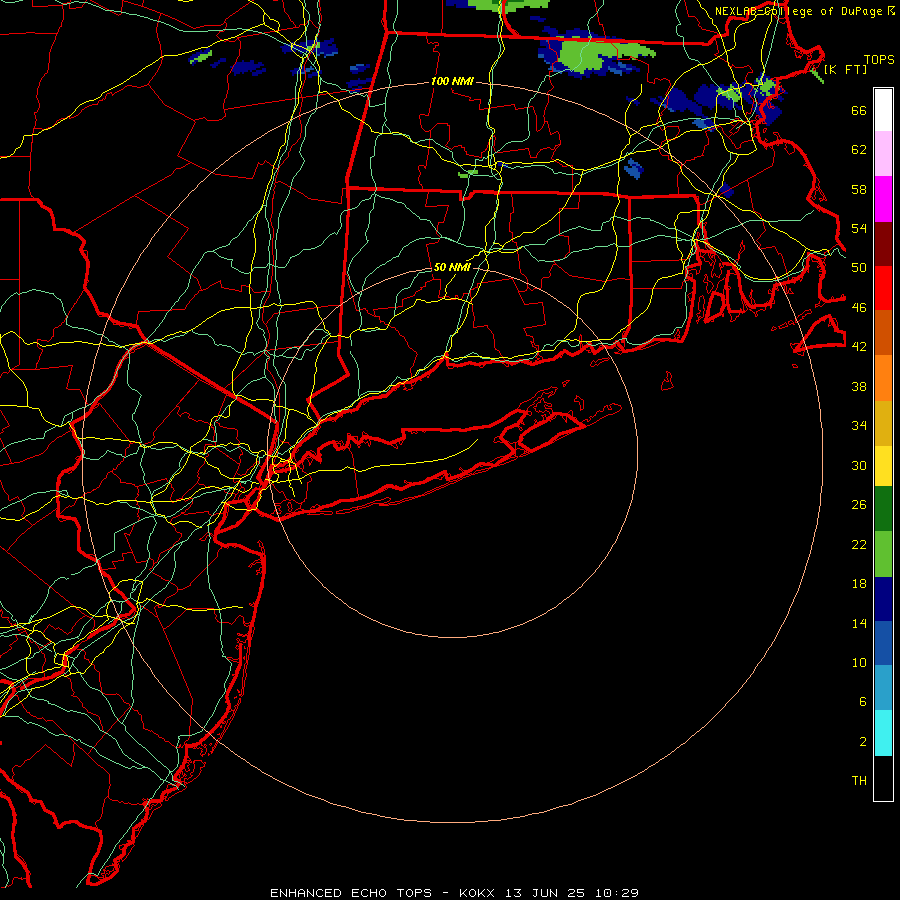Viewport: 900px width, 900px height.
Task: Click the legend value "22"
Action: [x=859, y=545]
